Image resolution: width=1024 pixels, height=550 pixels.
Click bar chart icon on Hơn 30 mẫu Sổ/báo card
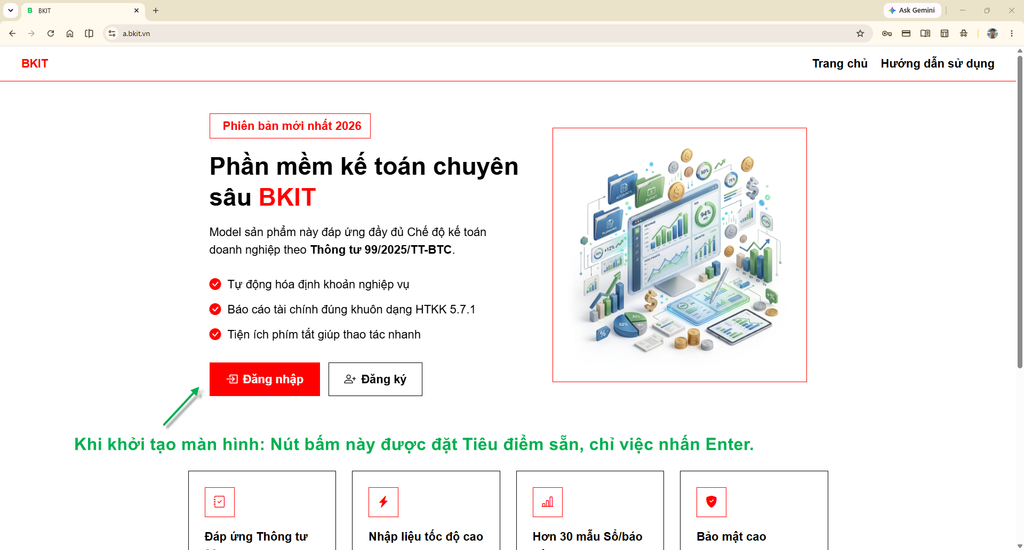(547, 502)
